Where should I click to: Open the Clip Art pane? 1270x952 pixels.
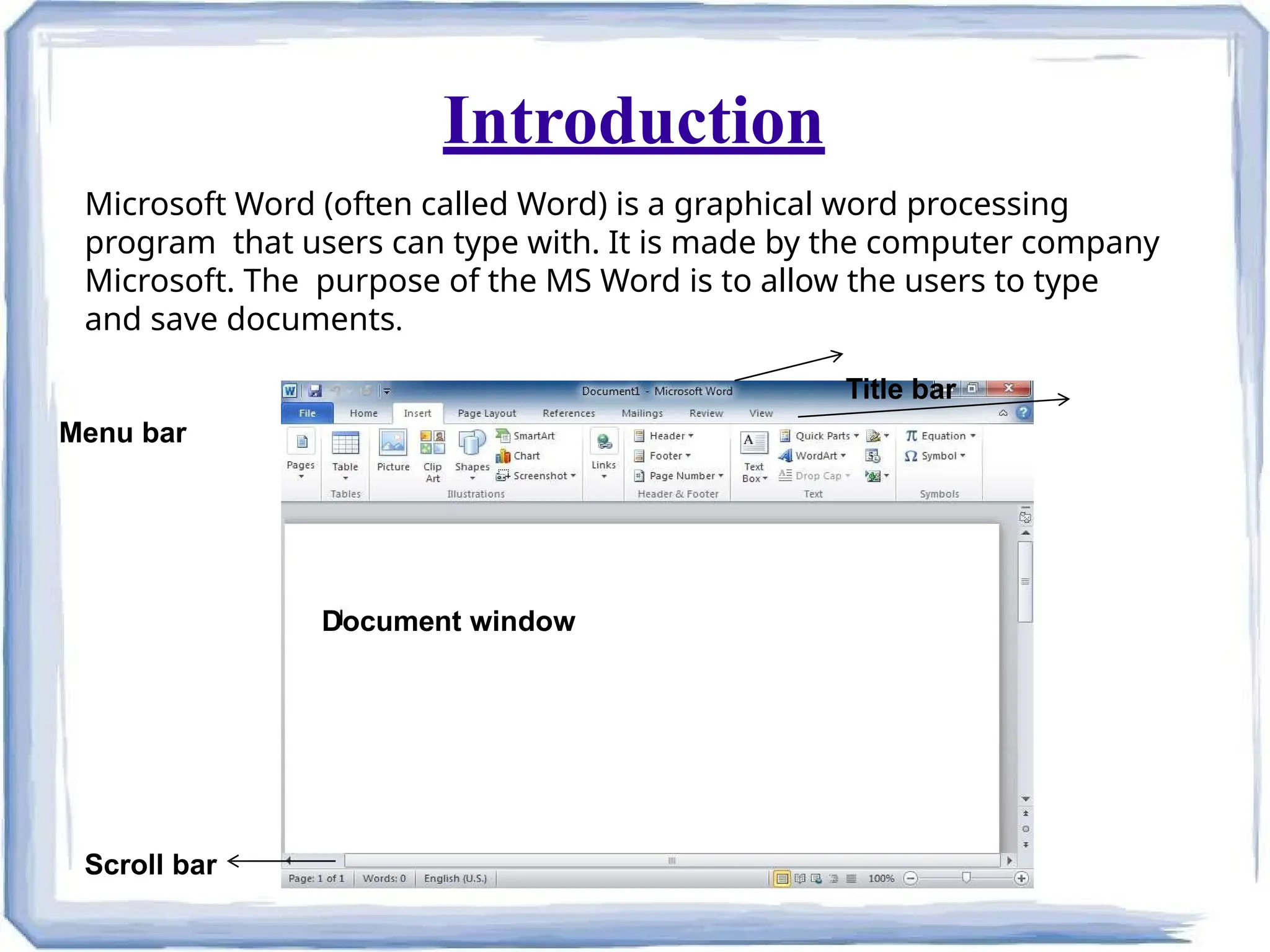(x=432, y=456)
